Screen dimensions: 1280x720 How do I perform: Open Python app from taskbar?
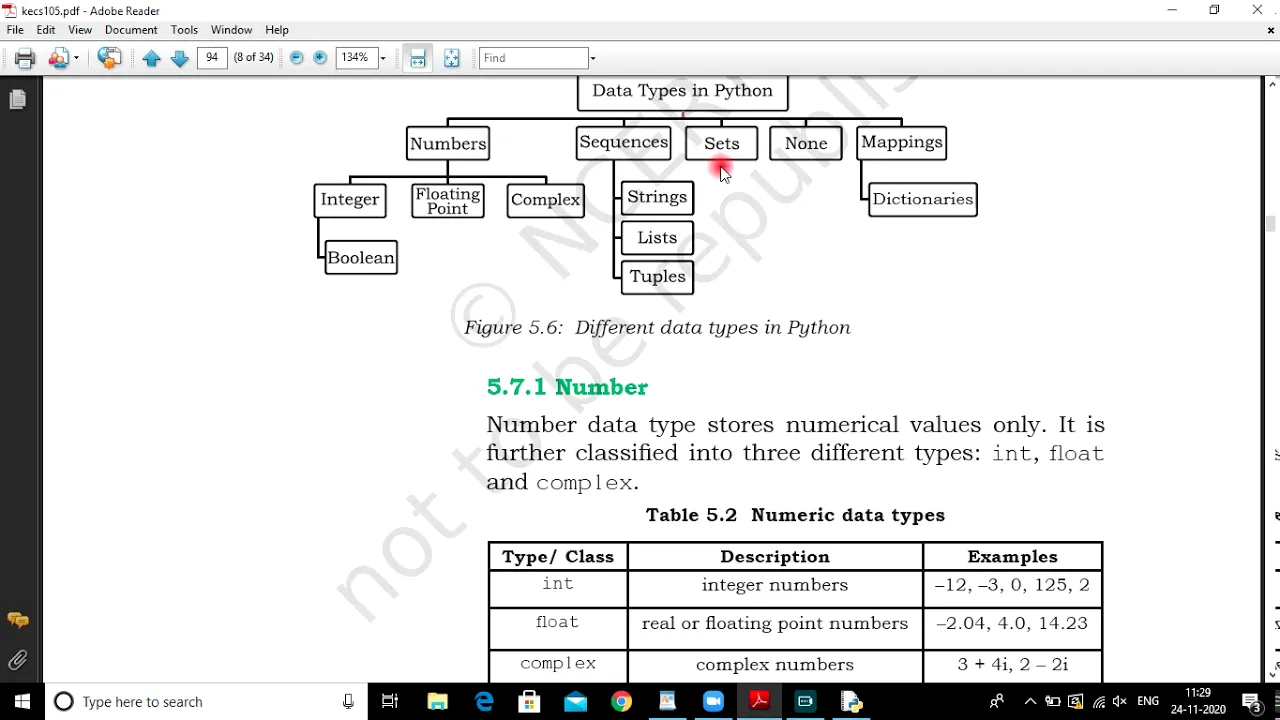coord(851,702)
